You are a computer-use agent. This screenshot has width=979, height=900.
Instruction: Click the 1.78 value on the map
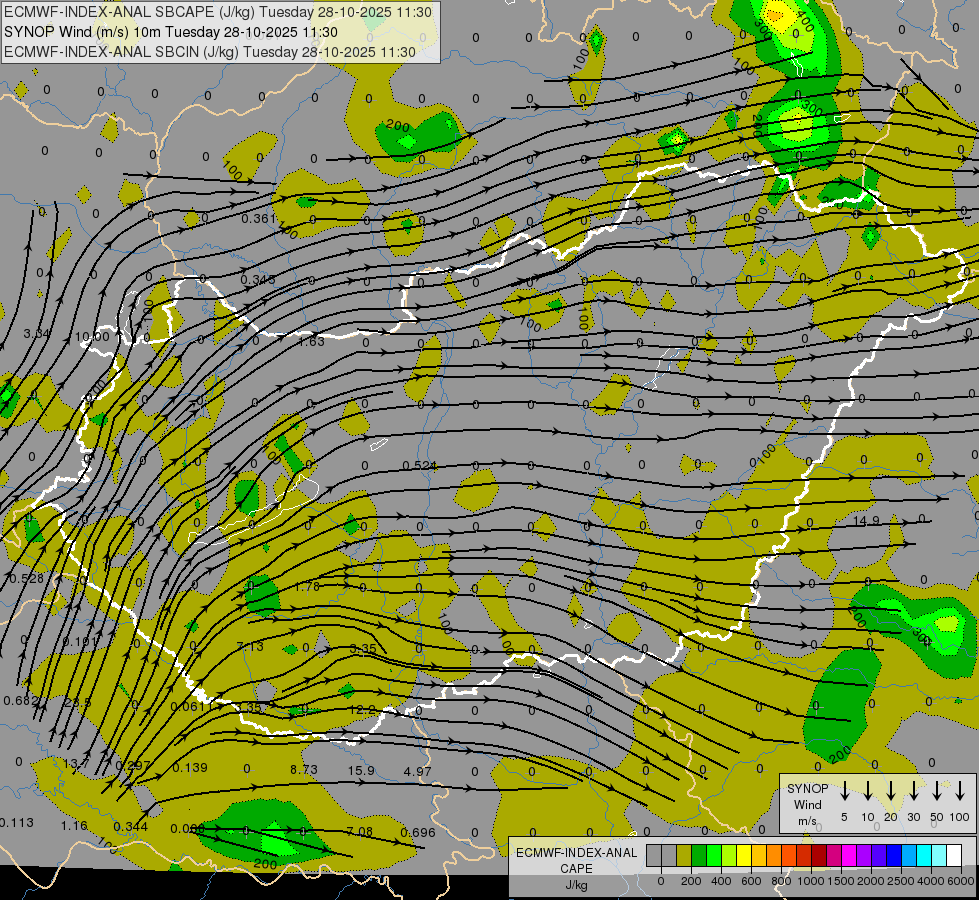(307, 586)
